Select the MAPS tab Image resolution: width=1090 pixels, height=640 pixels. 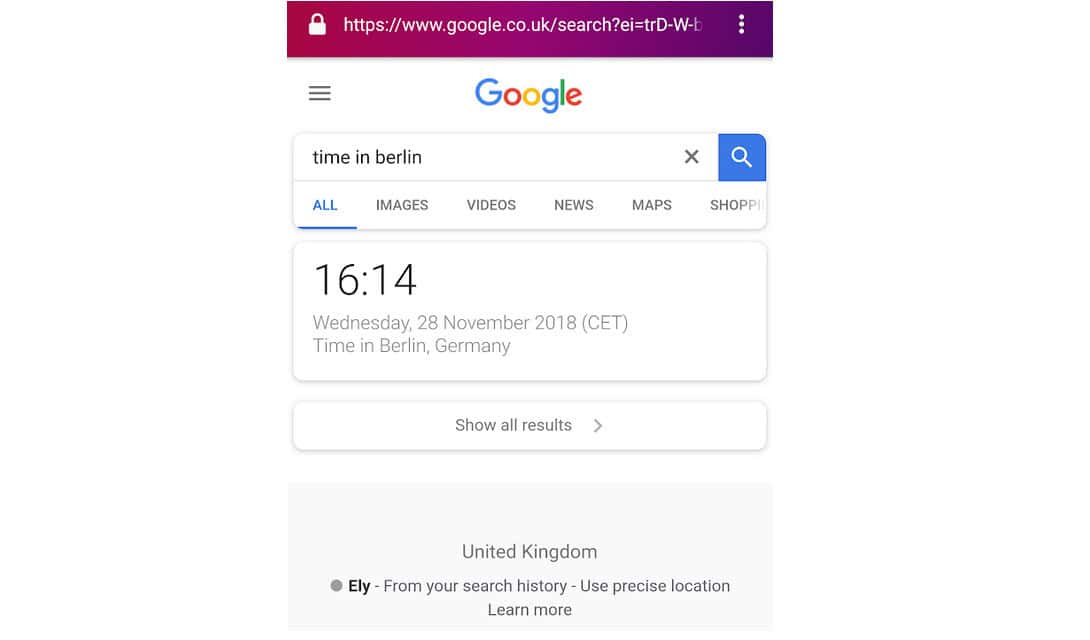click(651, 205)
